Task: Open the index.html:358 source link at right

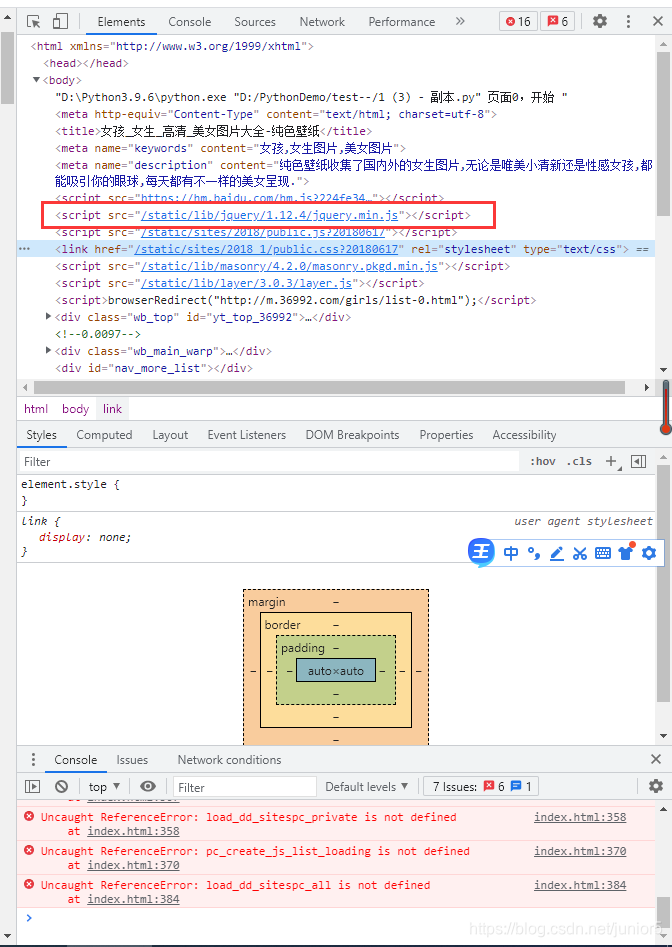Action: pos(580,817)
